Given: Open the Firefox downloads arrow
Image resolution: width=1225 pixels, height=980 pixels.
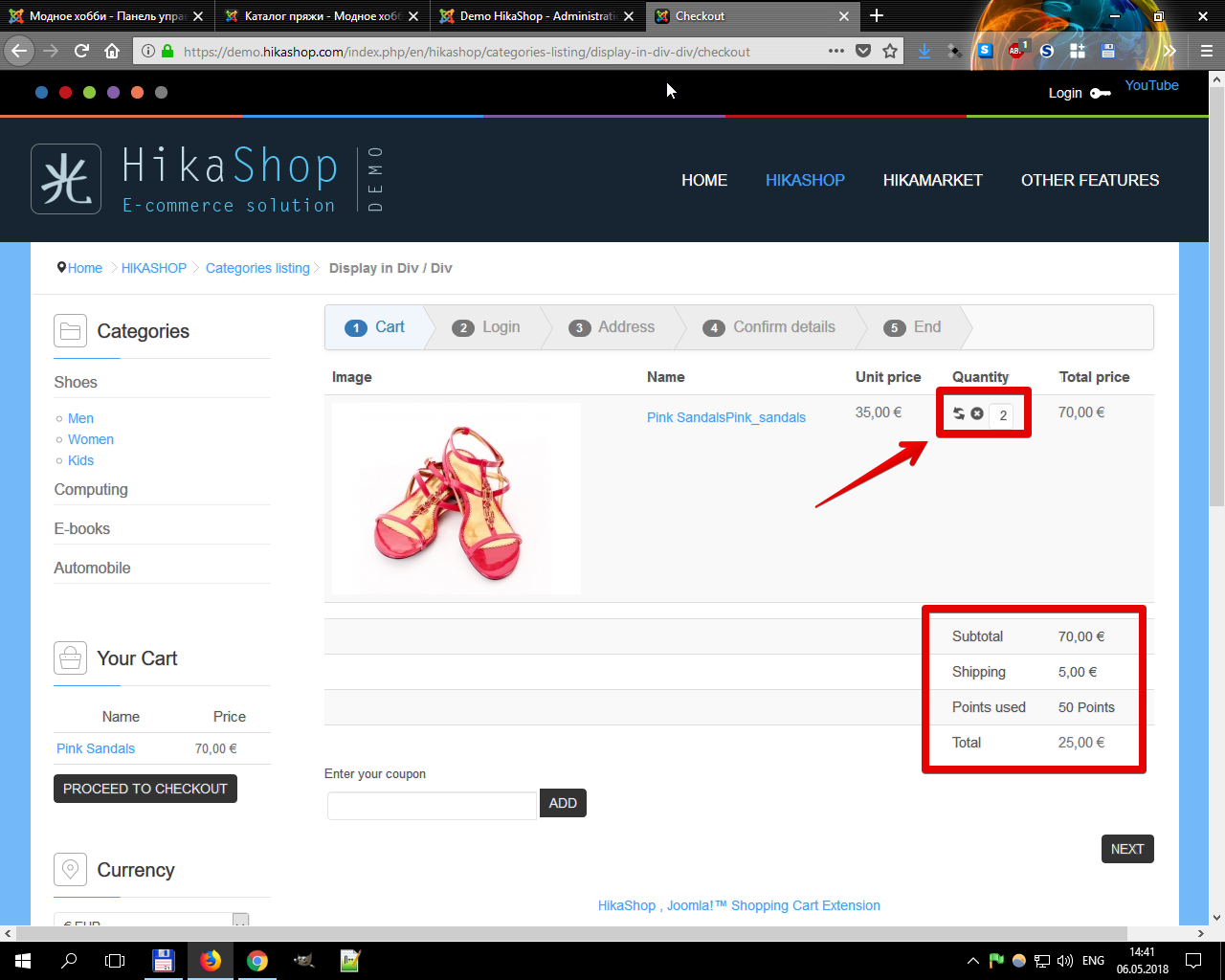Looking at the screenshot, I should [x=924, y=51].
